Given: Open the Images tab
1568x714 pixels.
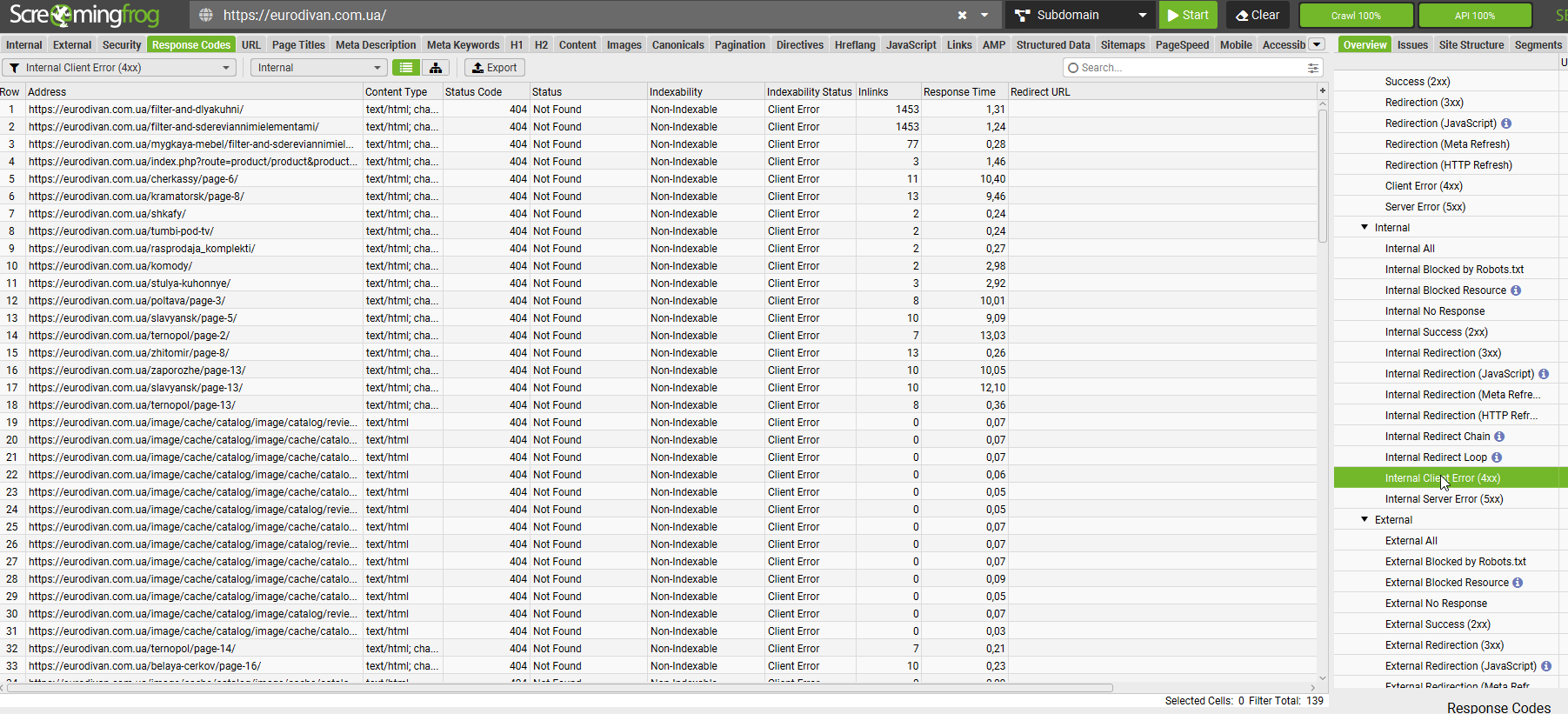Looking at the screenshot, I should 624,45.
